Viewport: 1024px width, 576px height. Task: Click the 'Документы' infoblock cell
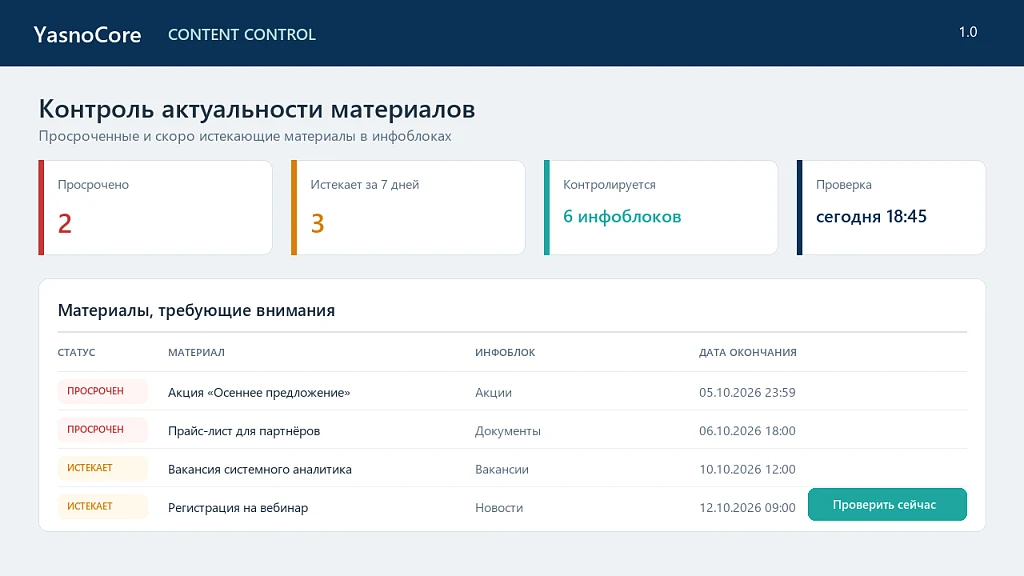[x=507, y=431]
